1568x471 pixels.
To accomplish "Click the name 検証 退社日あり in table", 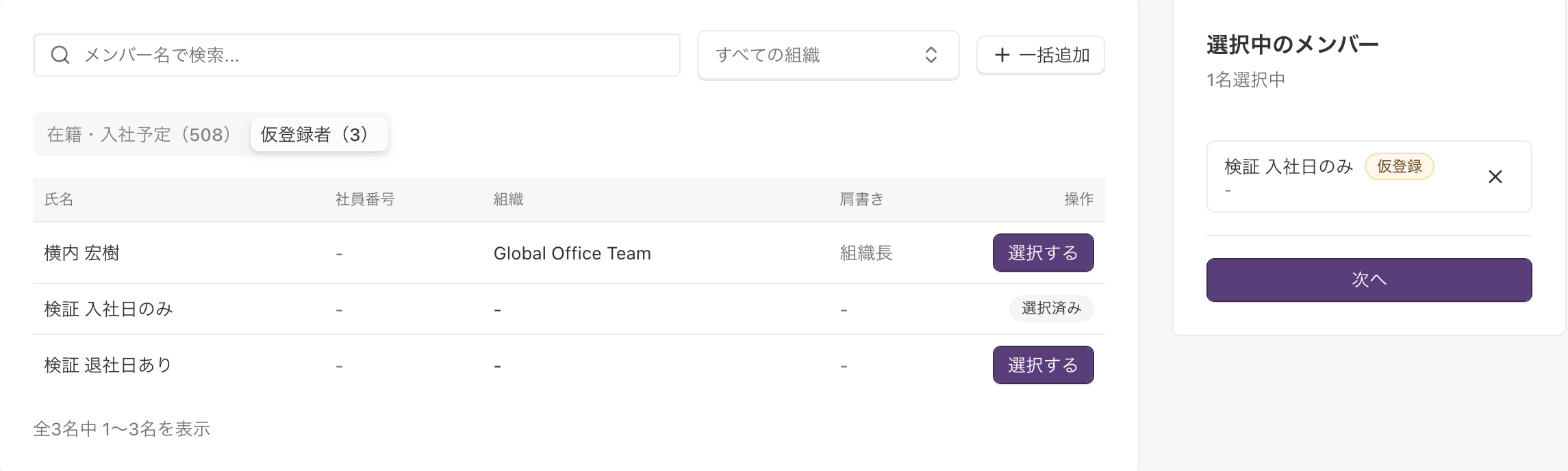I will pyautogui.click(x=108, y=365).
